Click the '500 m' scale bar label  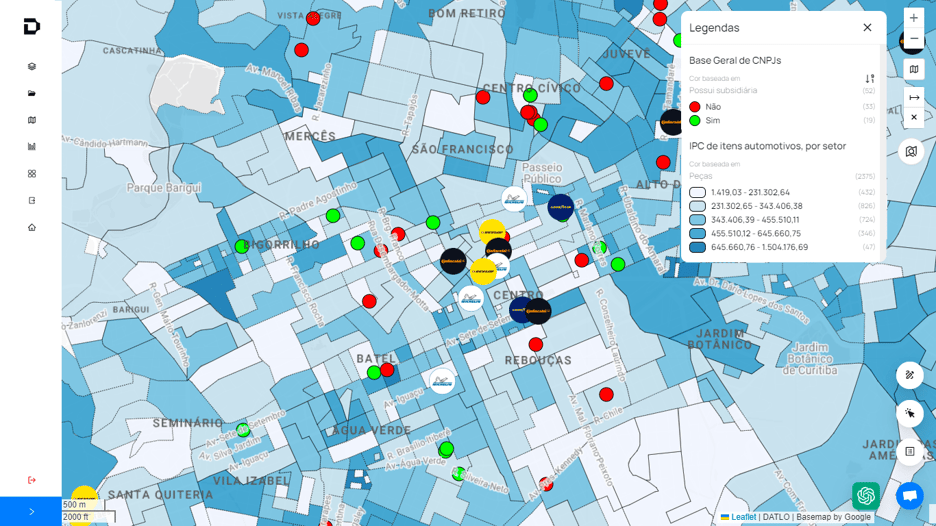click(x=75, y=505)
